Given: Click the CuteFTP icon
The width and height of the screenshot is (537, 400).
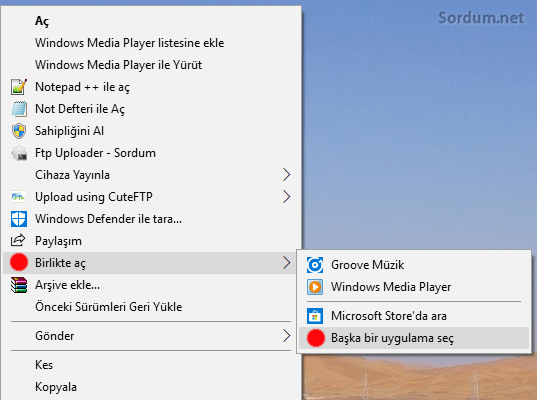Looking at the screenshot, I should 18,197.
